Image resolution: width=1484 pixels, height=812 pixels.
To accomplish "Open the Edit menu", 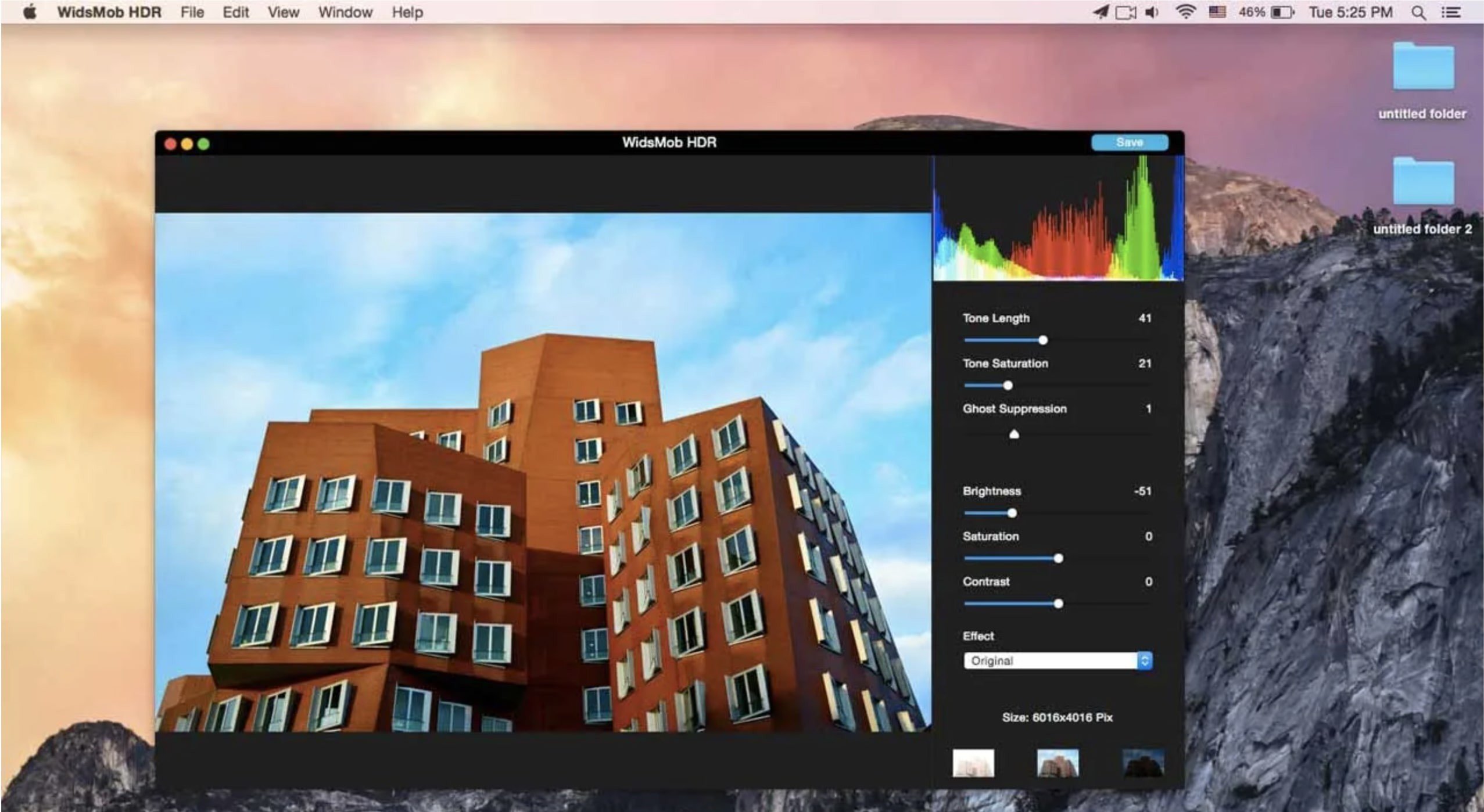I will [235, 12].
